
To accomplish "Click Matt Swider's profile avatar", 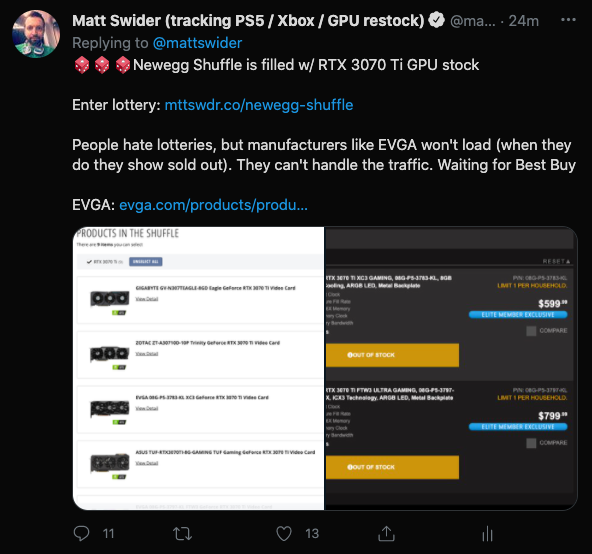I will (x=36, y=34).
